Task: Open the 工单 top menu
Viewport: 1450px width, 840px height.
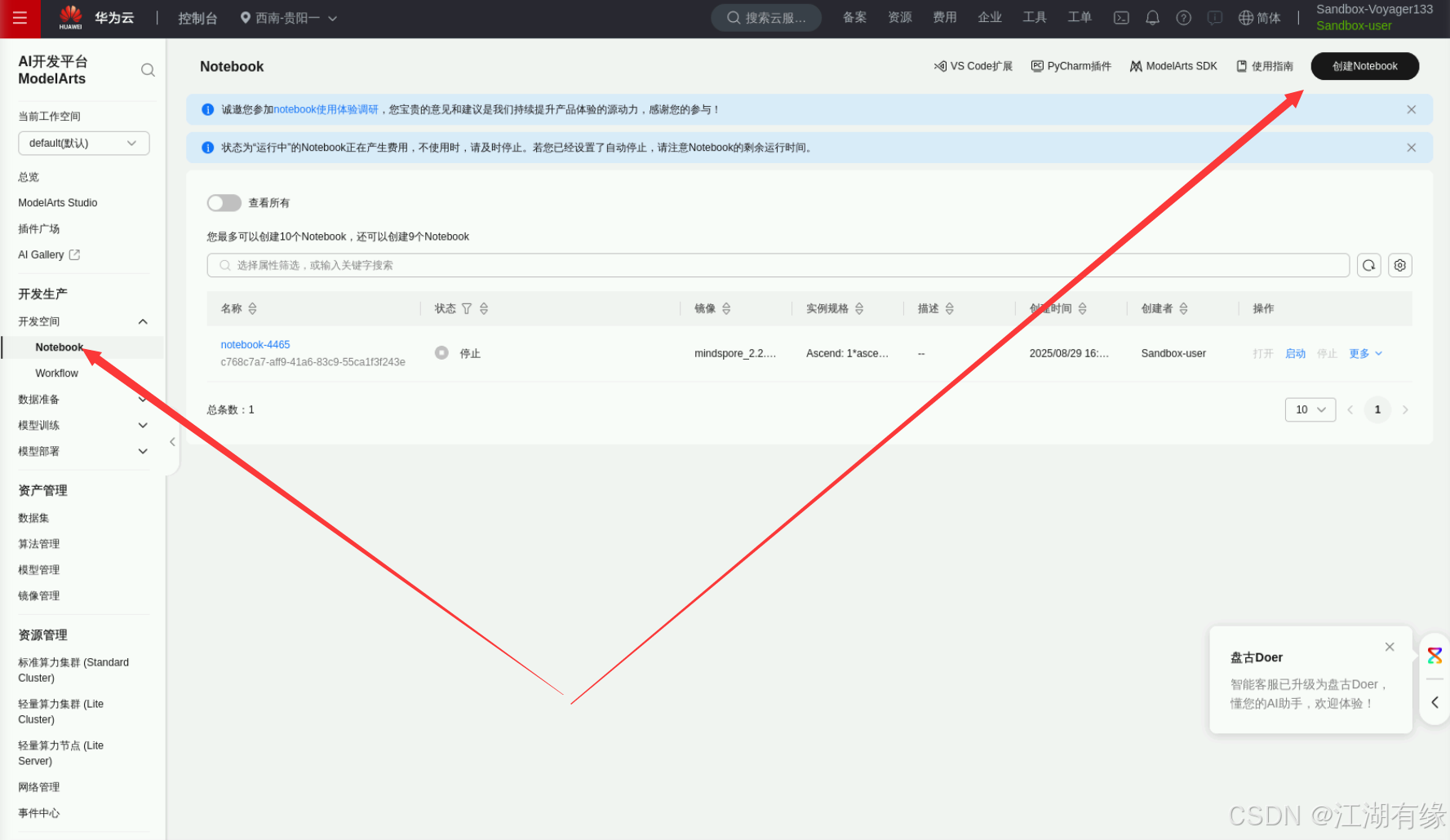Action: coord(1079,17)
